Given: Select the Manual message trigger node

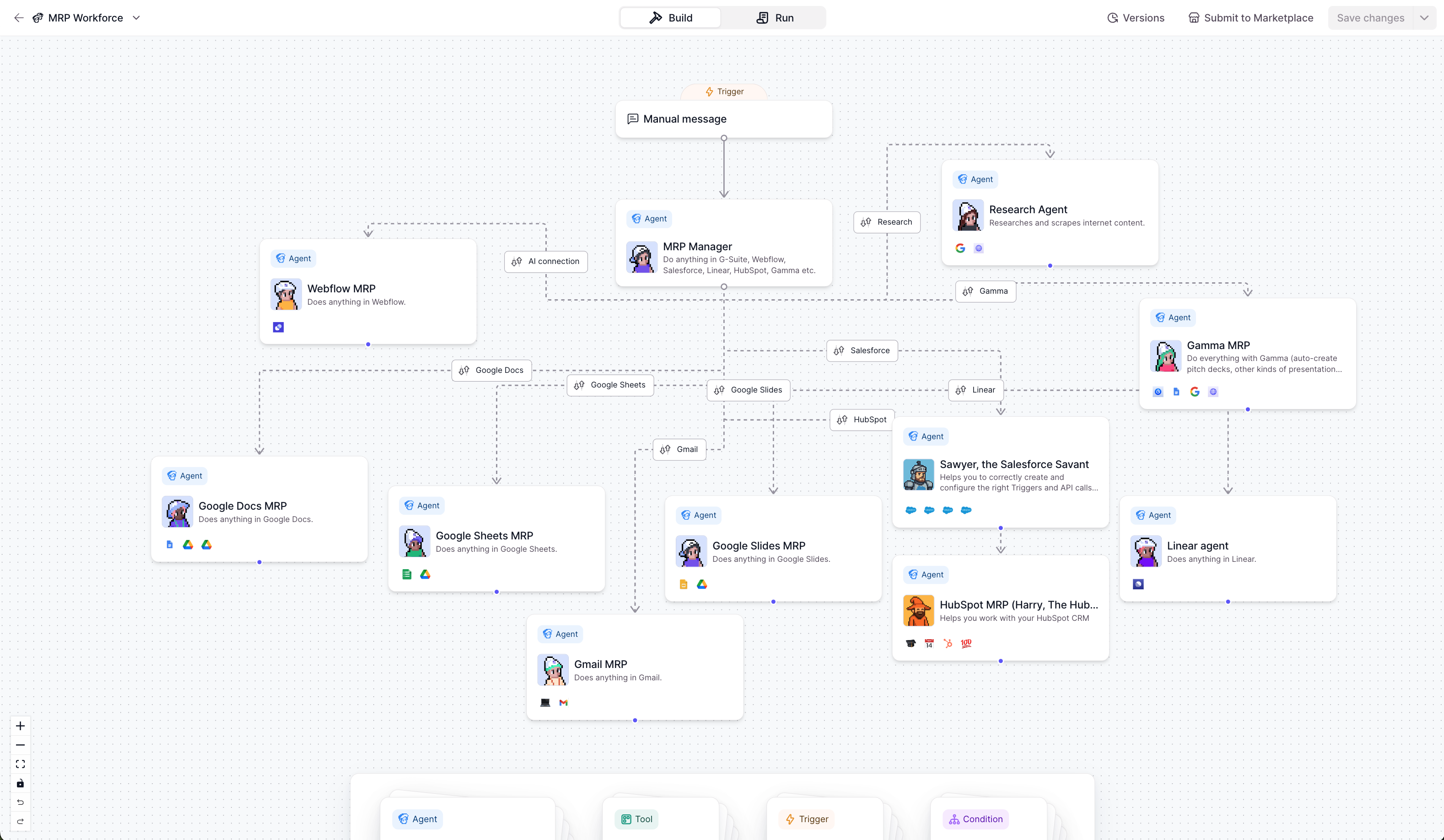Looking at the screenshot, I should click(724, 118).
